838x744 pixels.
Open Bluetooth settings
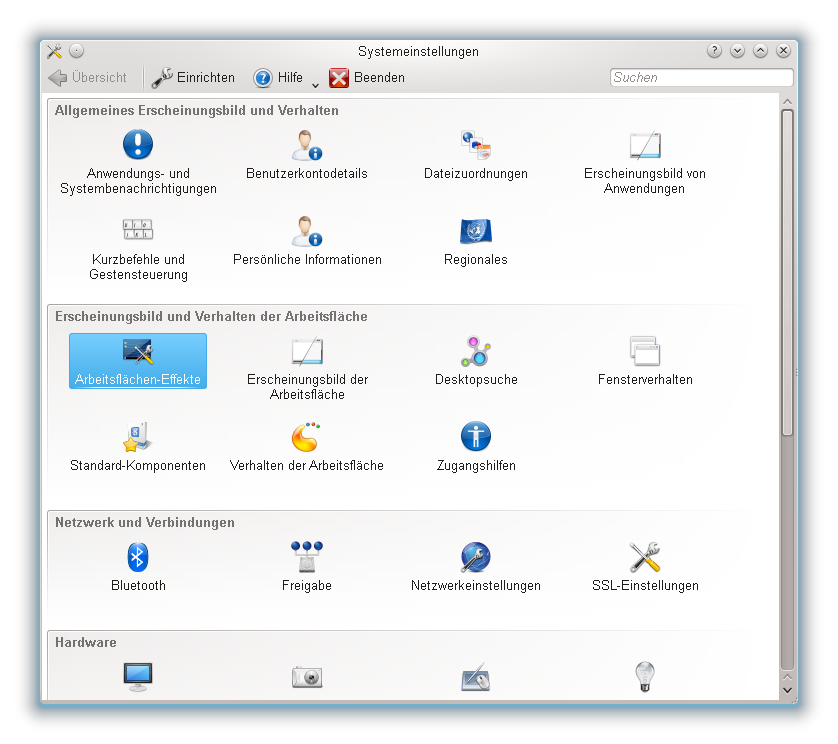138,567
